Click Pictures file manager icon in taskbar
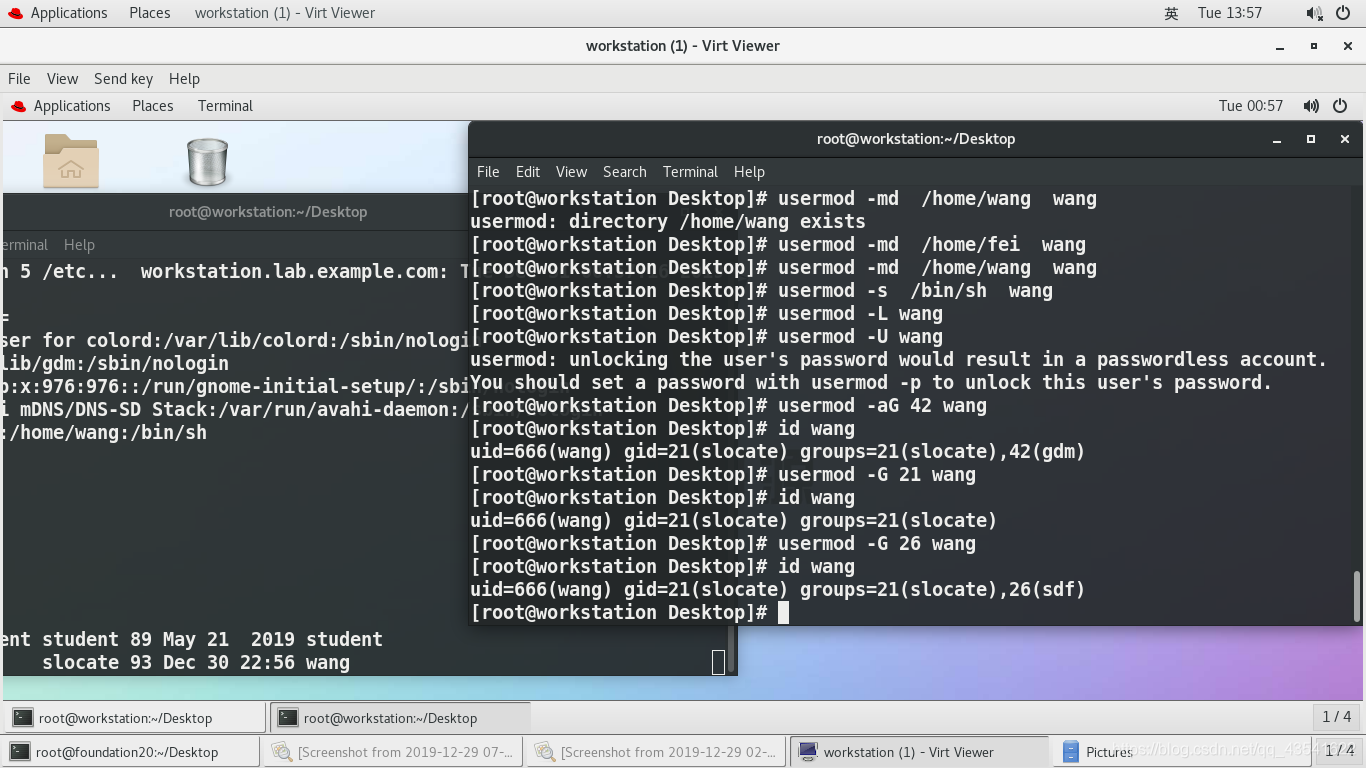Screen dimensions: 1366x768 click(x=1071, y=752)
